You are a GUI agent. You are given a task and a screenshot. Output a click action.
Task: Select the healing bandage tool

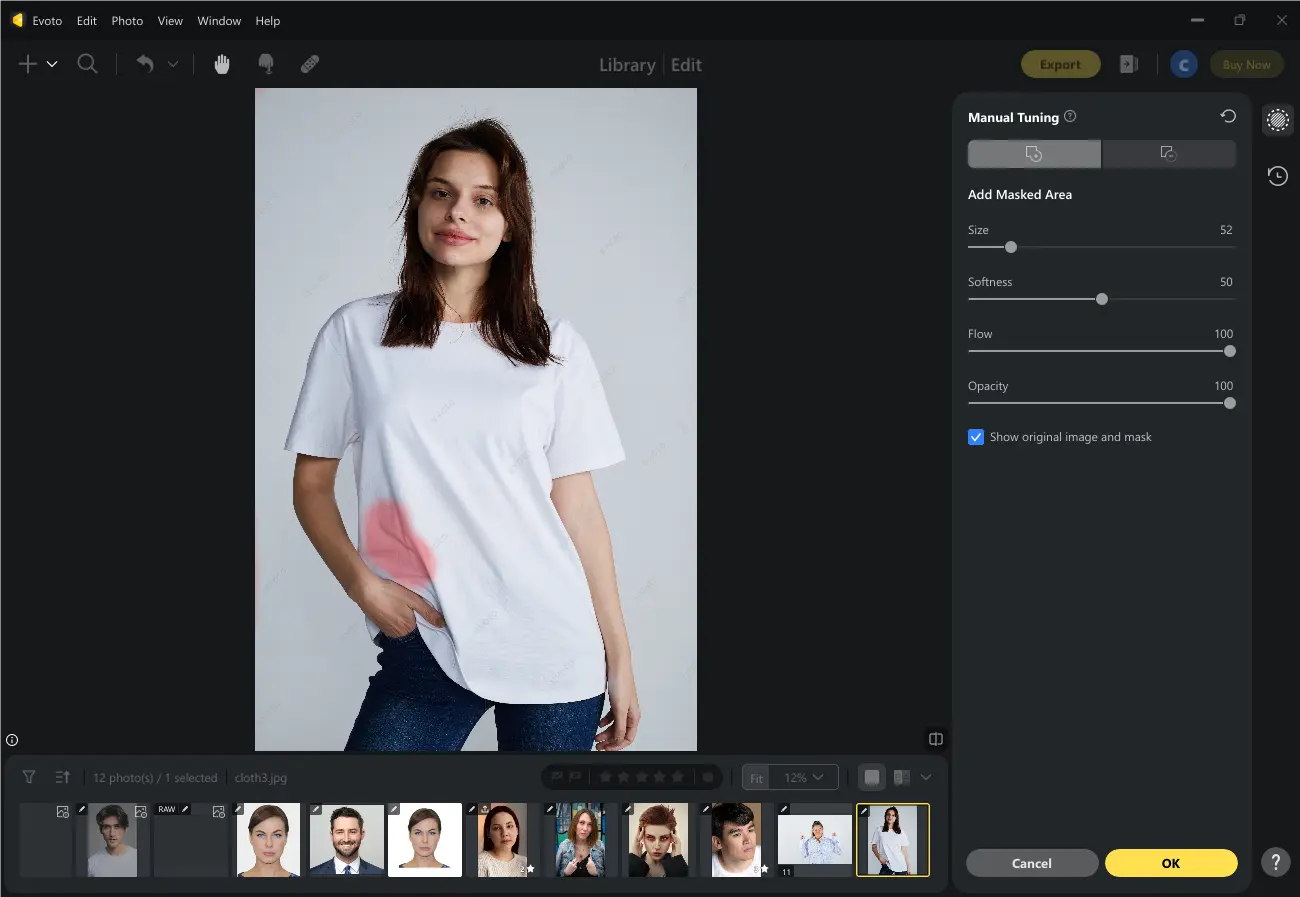[x=310, y=64]
